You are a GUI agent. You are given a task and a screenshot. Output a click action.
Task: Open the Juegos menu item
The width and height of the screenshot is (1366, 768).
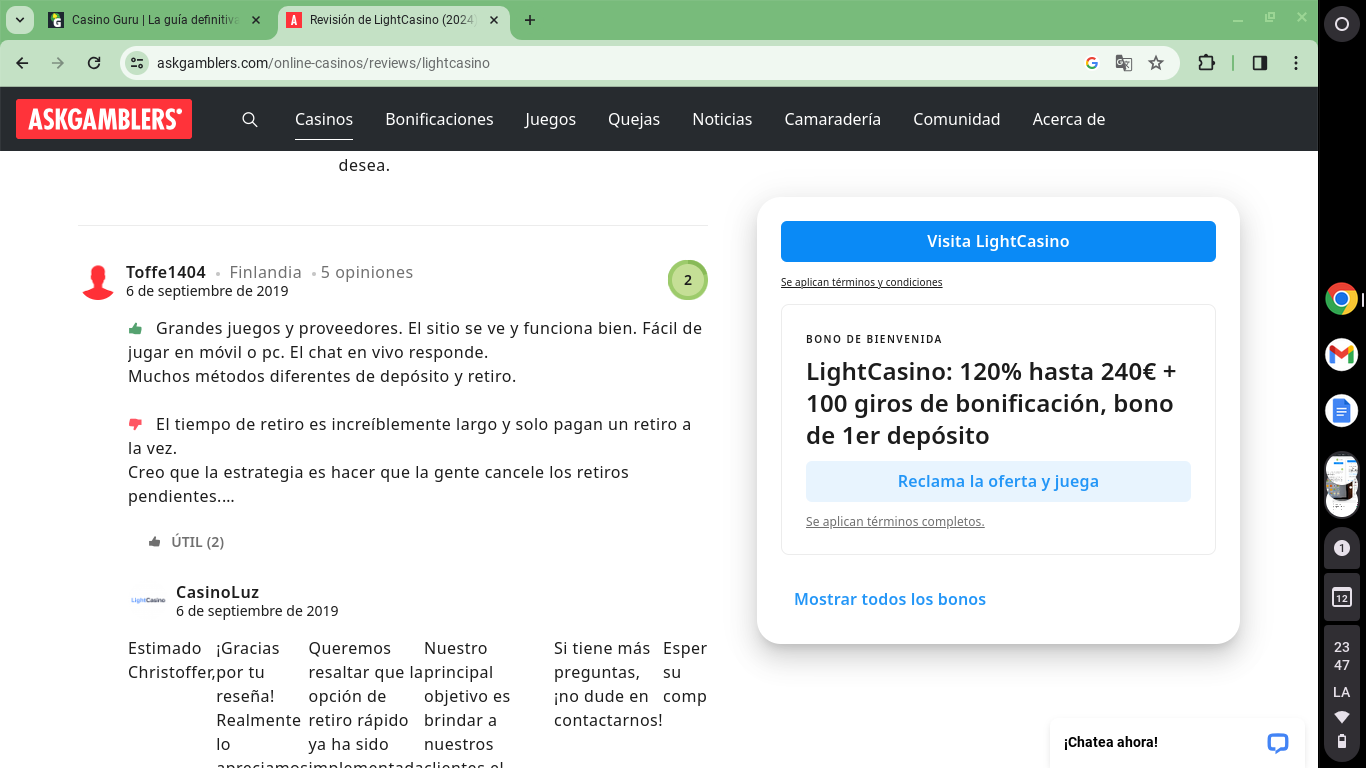point(550,119)
